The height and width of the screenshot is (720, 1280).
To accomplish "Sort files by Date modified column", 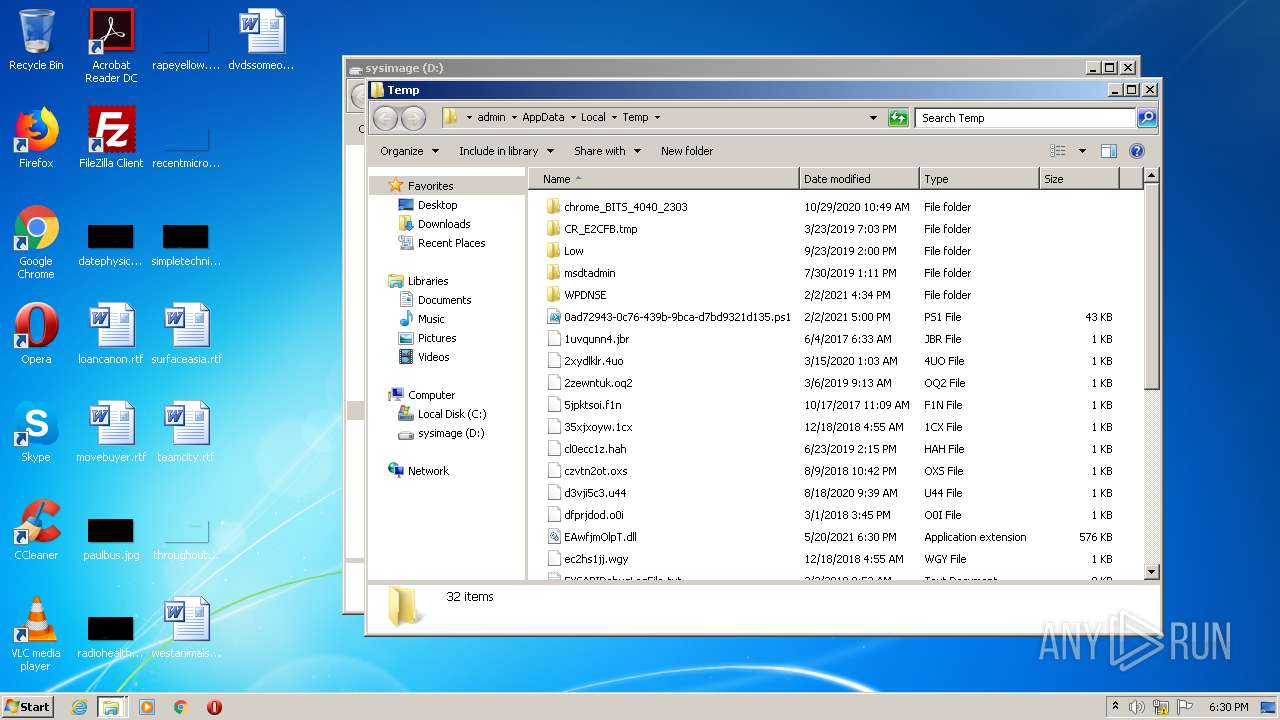I will pyautogui.click(x=859, y=179).
